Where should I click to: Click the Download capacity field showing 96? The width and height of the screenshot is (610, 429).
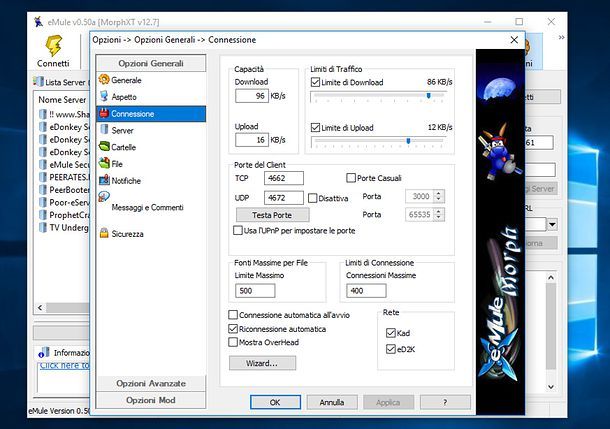tap(252, 96)
